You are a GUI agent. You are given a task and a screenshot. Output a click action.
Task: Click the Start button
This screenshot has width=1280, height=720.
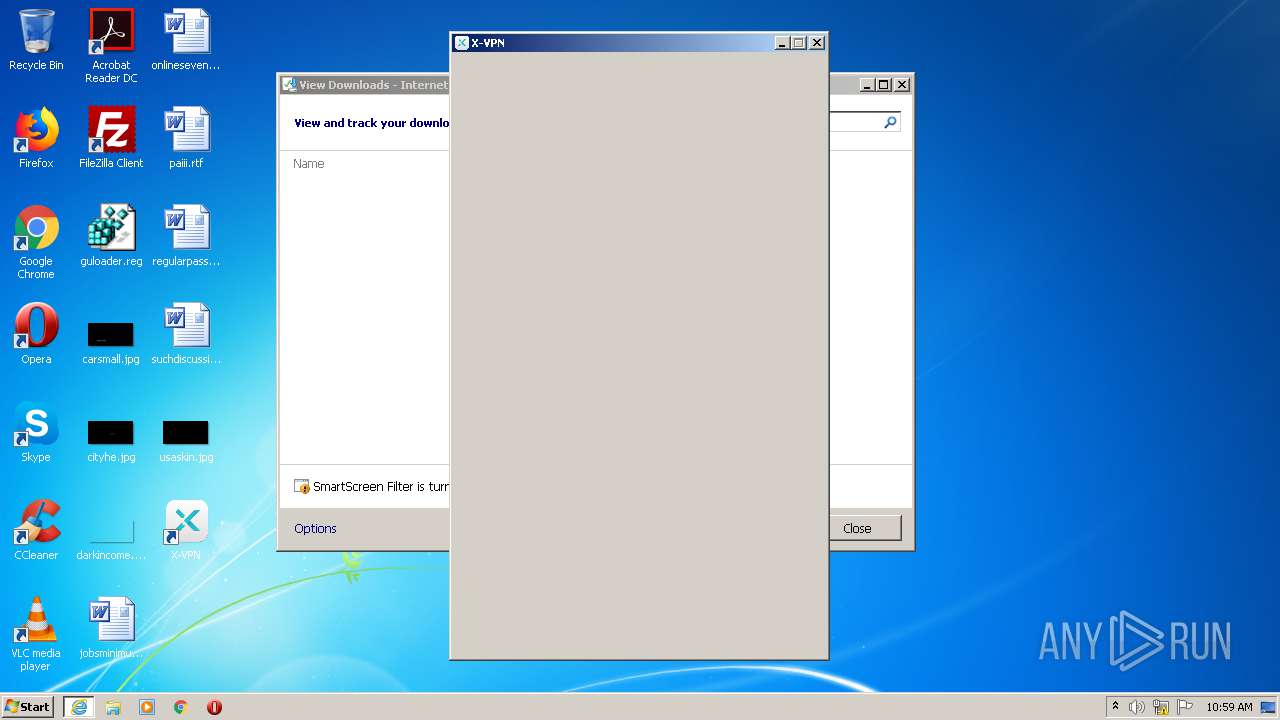pyautogui.click(x=28, y=706)
